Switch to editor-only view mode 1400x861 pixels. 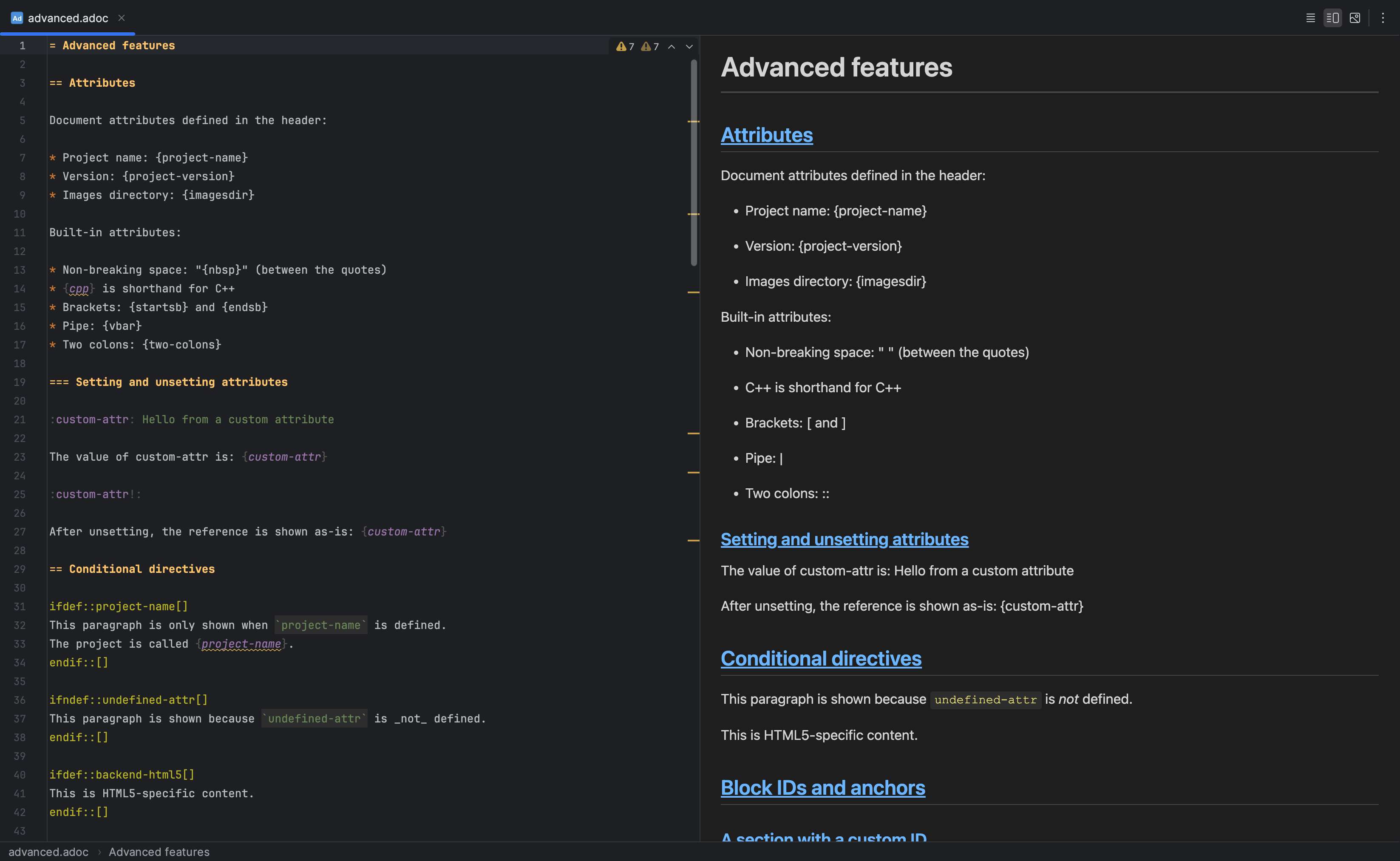[1310, 18]
